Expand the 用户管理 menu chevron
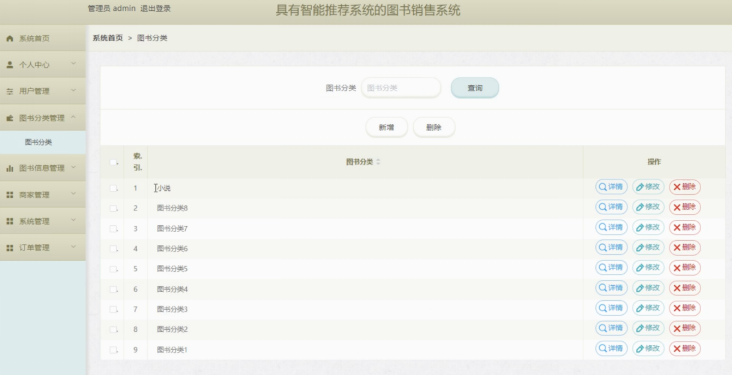 [x=73, y=90]
